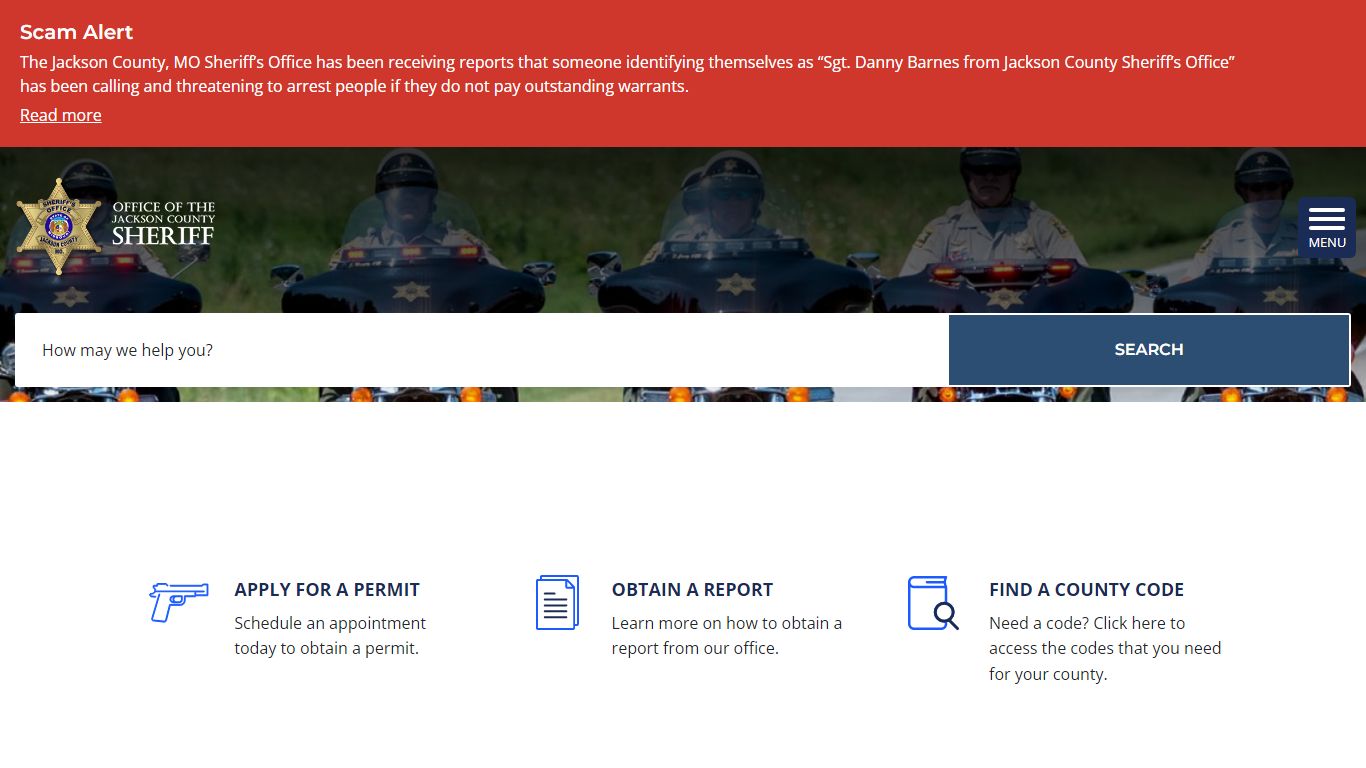Open the hamburger MENU button
Viewport: 1366px width, 768px height.
1327,228
